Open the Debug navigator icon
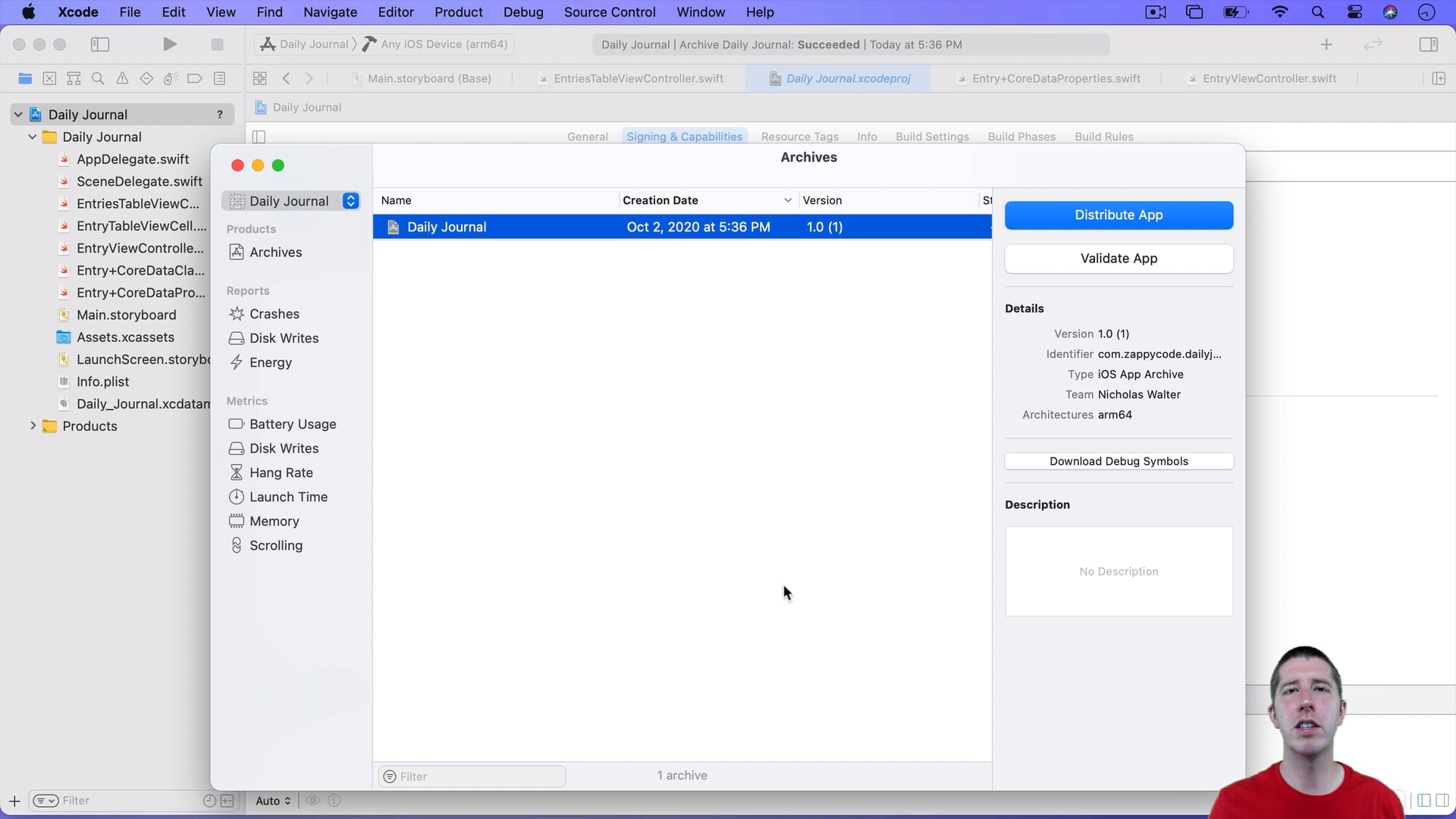Image resolution: width=1456 pixels, height=819 pixels. [171, 78]
